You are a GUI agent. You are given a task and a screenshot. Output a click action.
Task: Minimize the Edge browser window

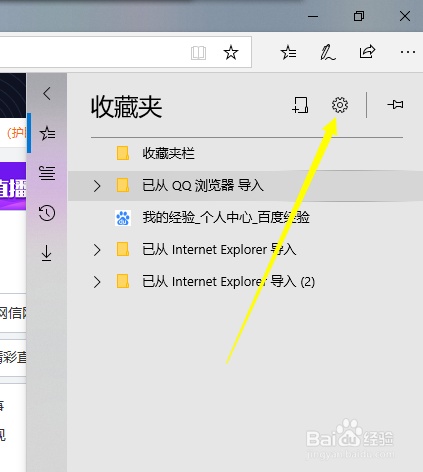(x=313, y=16)
